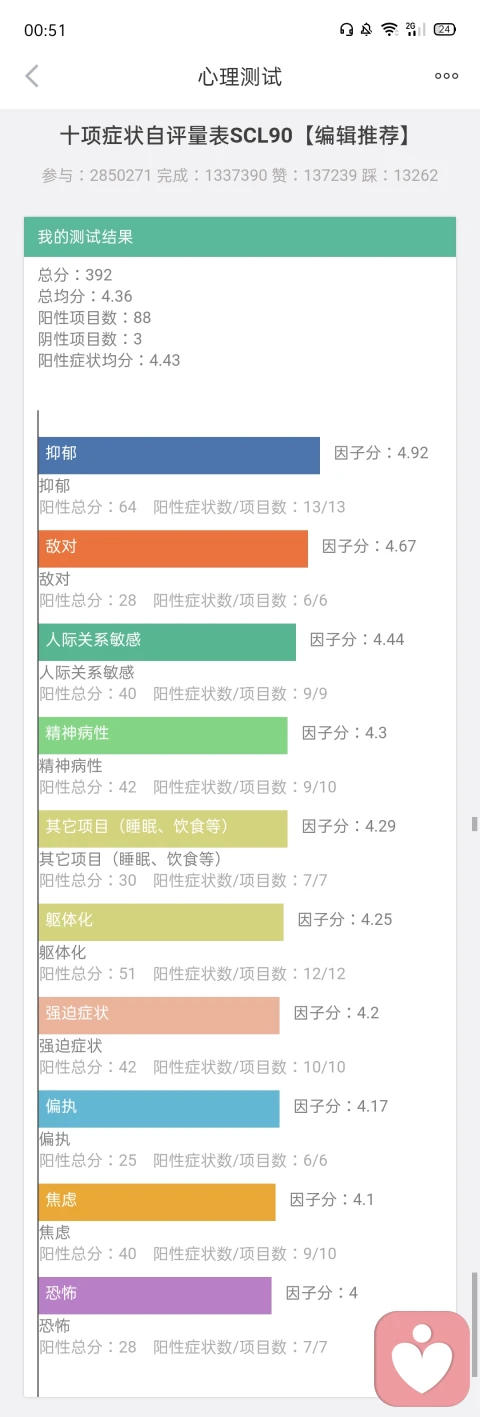
Task: Tap the back arrow icon
Action: pyautogui.click(x=32, y=76)
